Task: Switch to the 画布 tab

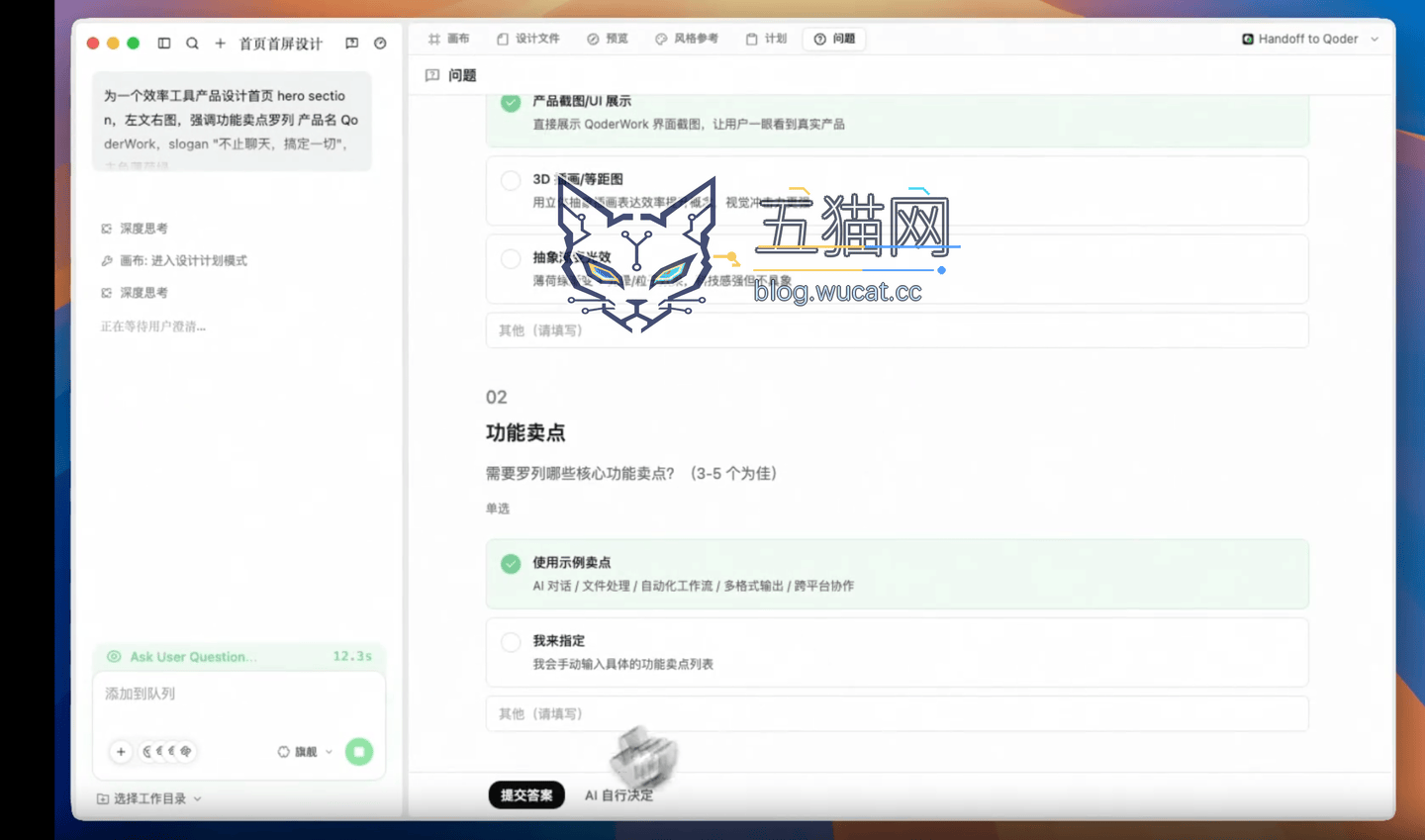Action: (449, 39)
